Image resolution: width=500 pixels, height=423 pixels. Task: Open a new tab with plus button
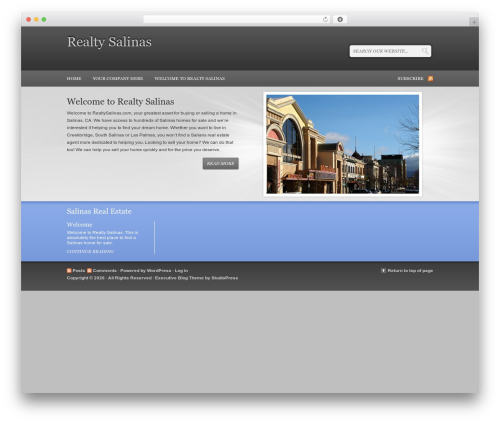[x=474, y=22]
